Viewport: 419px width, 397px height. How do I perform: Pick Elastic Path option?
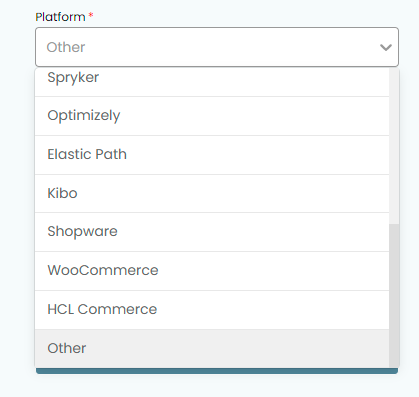212,155
